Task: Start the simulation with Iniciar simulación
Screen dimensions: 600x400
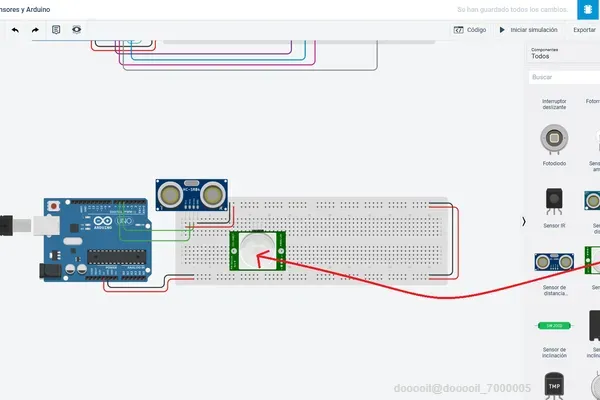Action: point(528,30)
